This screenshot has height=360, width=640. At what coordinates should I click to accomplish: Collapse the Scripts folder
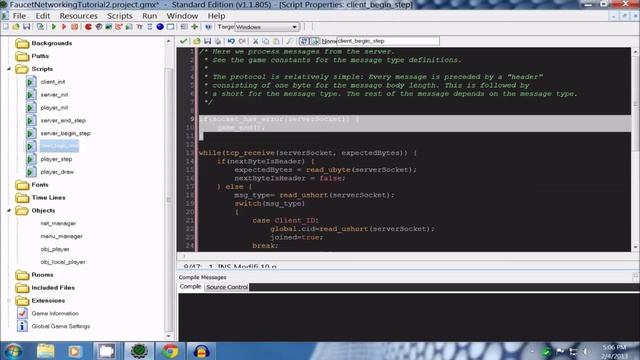tap(9, 69)
